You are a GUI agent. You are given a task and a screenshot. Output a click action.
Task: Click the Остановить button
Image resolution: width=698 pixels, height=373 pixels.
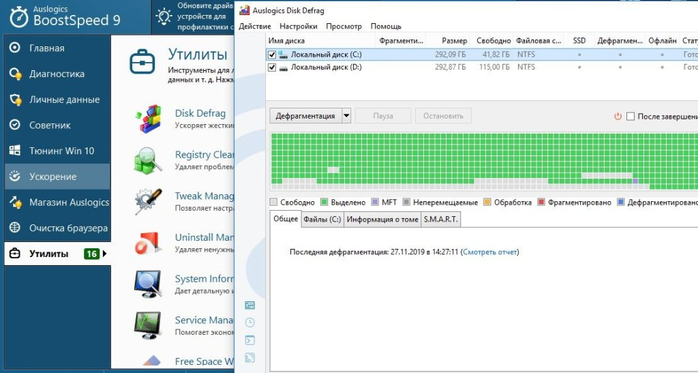tap(443, 116)
